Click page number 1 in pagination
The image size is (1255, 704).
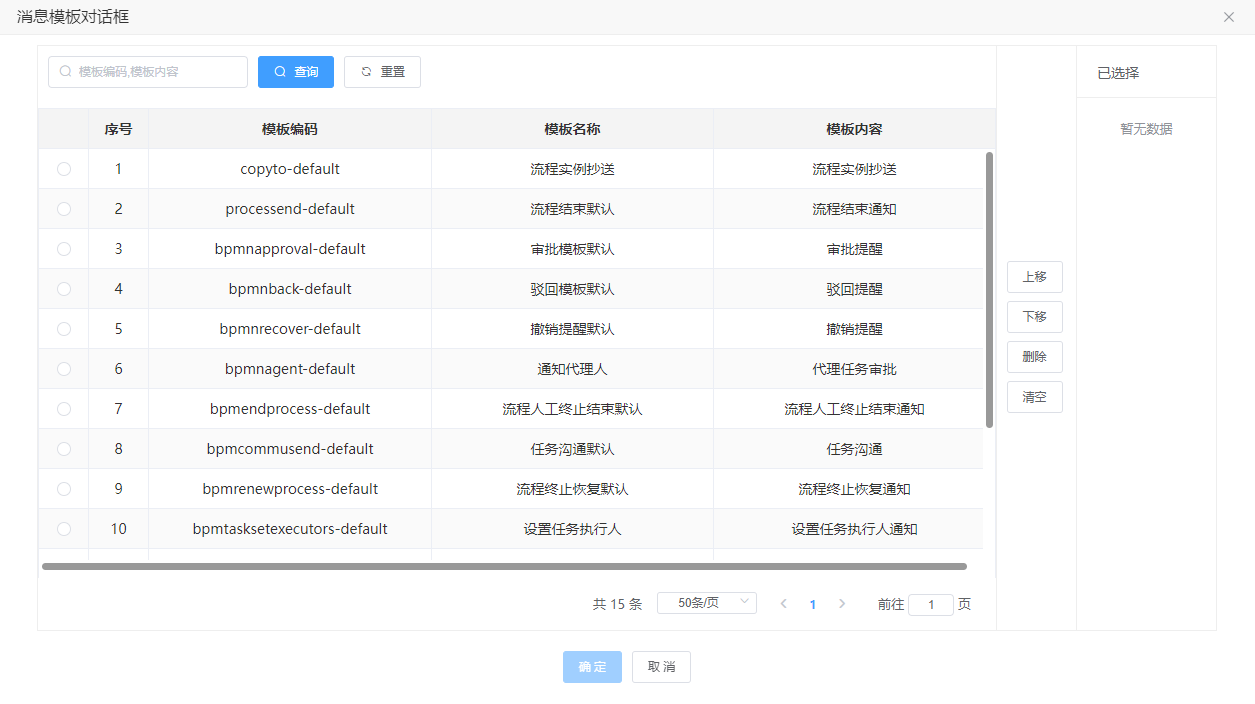click(x=813, y=604)
